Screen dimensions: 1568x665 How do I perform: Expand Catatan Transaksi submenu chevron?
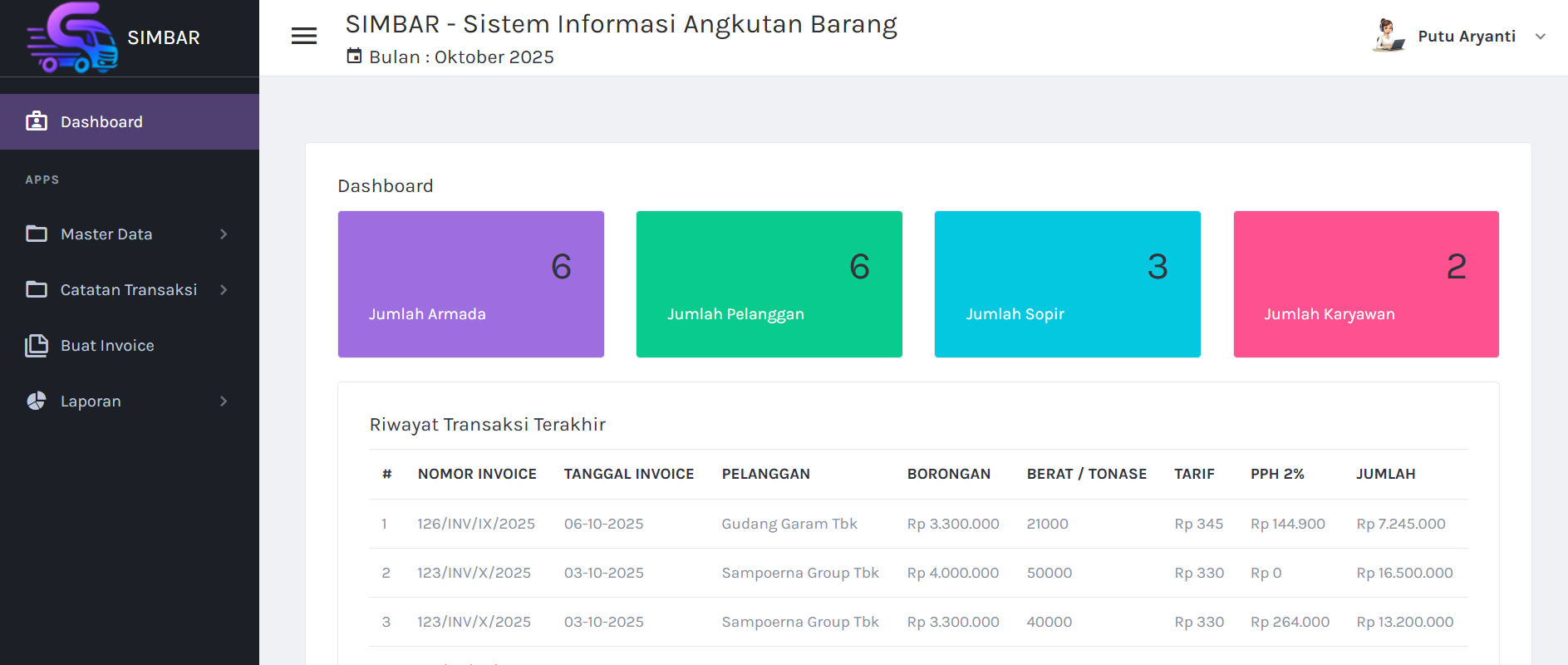pos(223,290)
